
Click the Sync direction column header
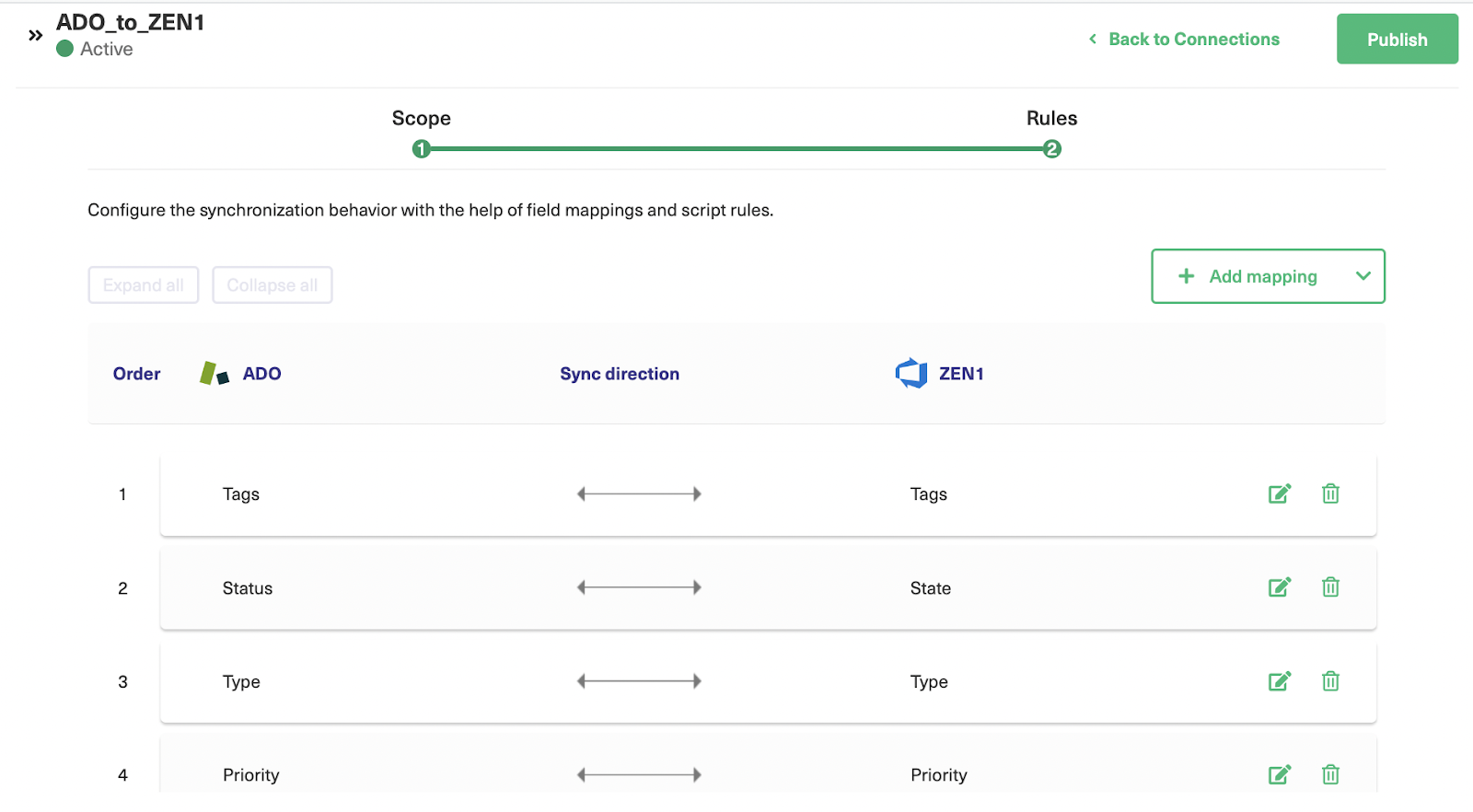pyautogui.click(x=620, y=374)
